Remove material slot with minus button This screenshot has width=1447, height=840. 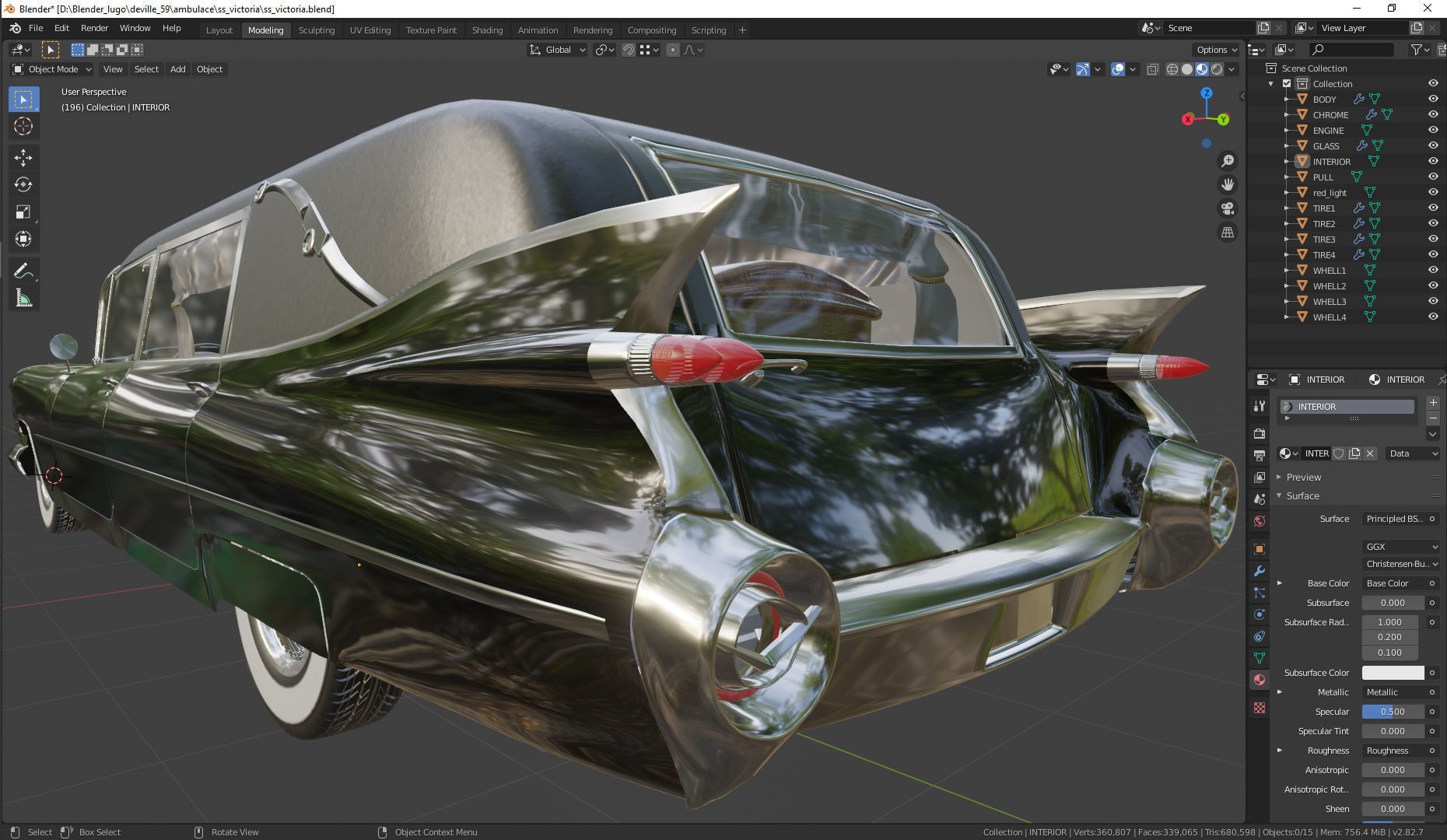point(1433,418)
